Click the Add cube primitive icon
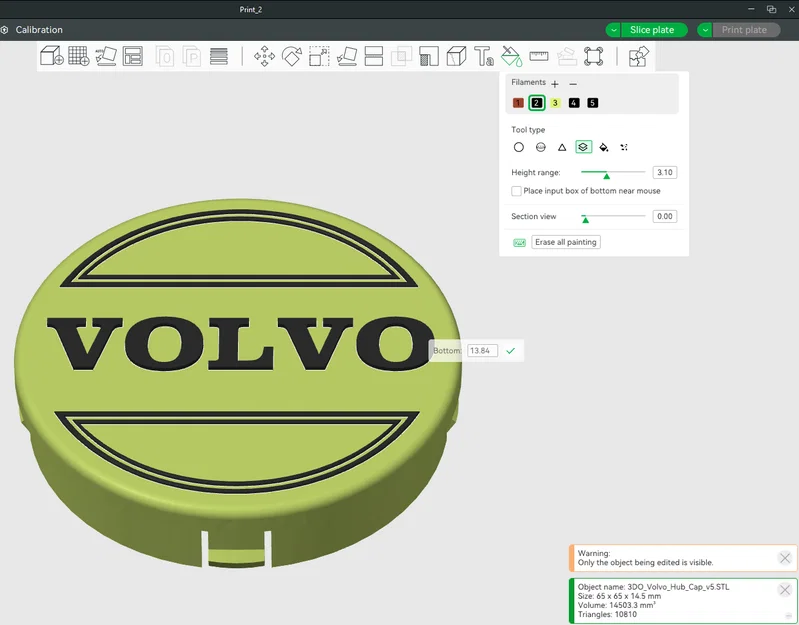 (x=51, y=56)
